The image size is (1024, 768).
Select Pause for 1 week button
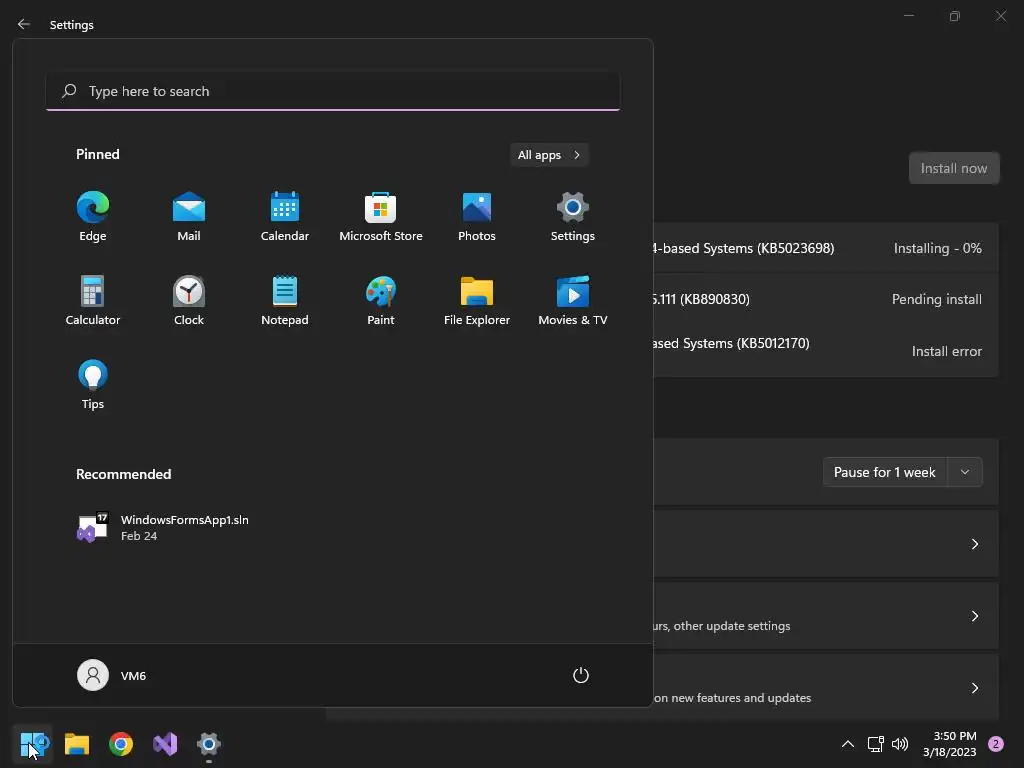(885, 472)
